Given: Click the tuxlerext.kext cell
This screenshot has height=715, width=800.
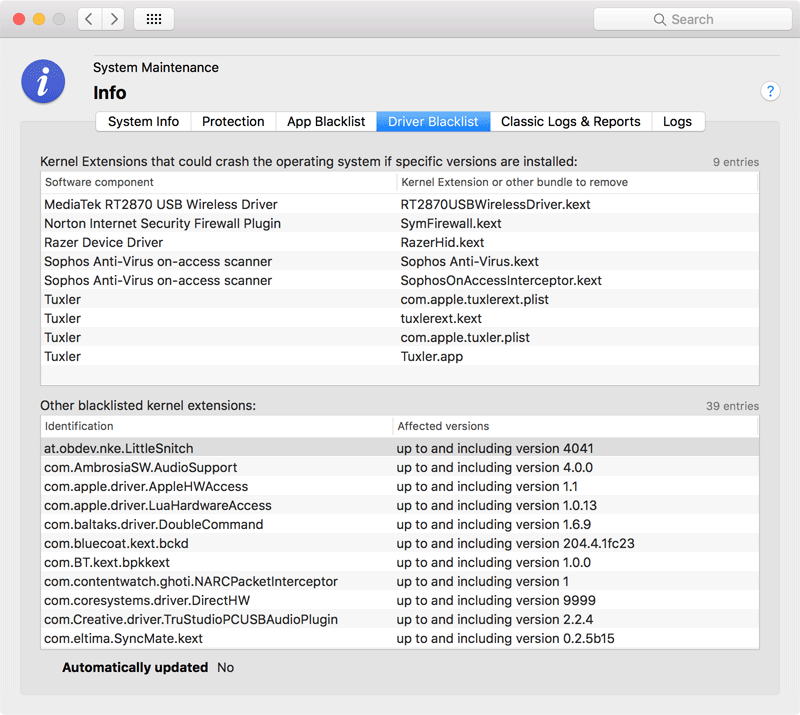Looking at the screenshot, I should click(x=441, y=318).
